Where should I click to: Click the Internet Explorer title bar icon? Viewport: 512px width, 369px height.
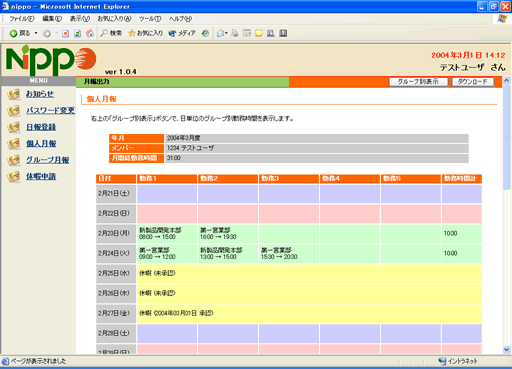pos(5,6)
